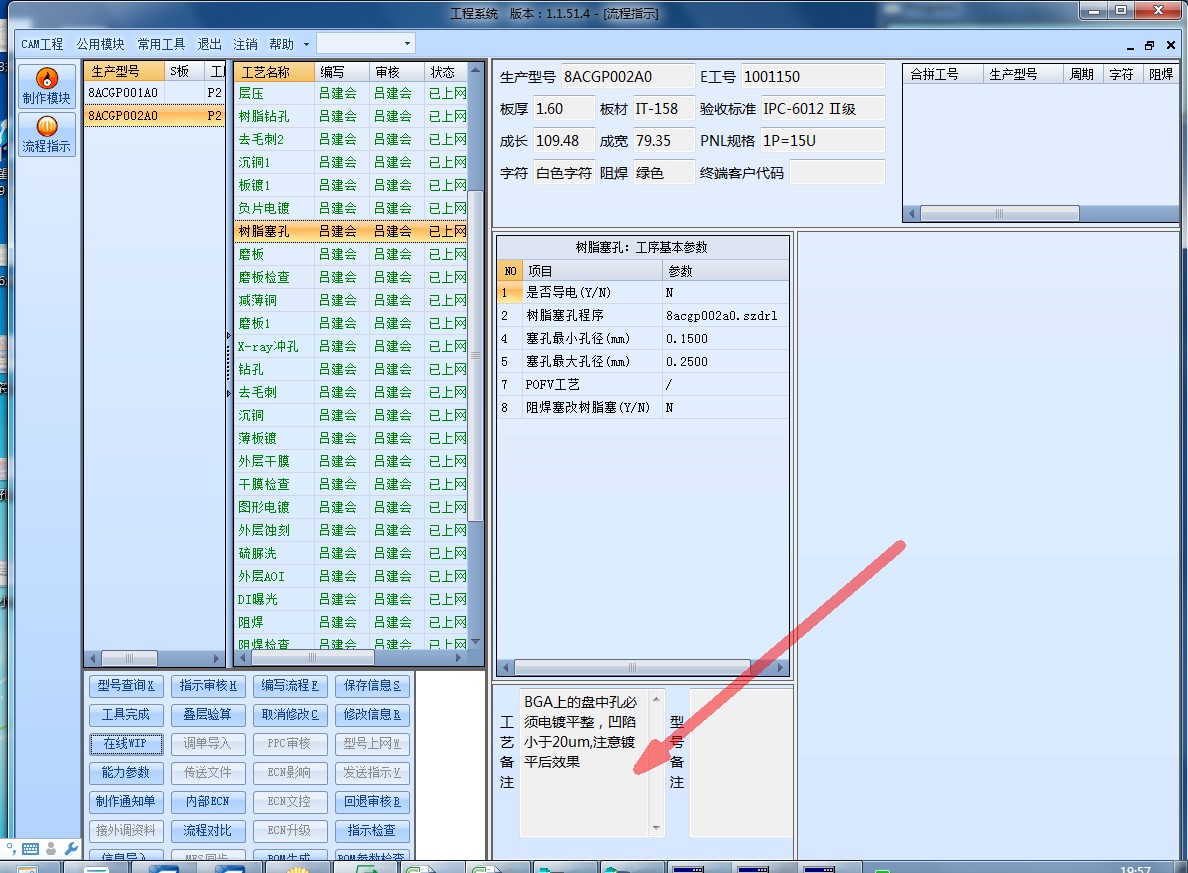Click the 能力参数 button
1188x873 pixels.
point(126,772)
